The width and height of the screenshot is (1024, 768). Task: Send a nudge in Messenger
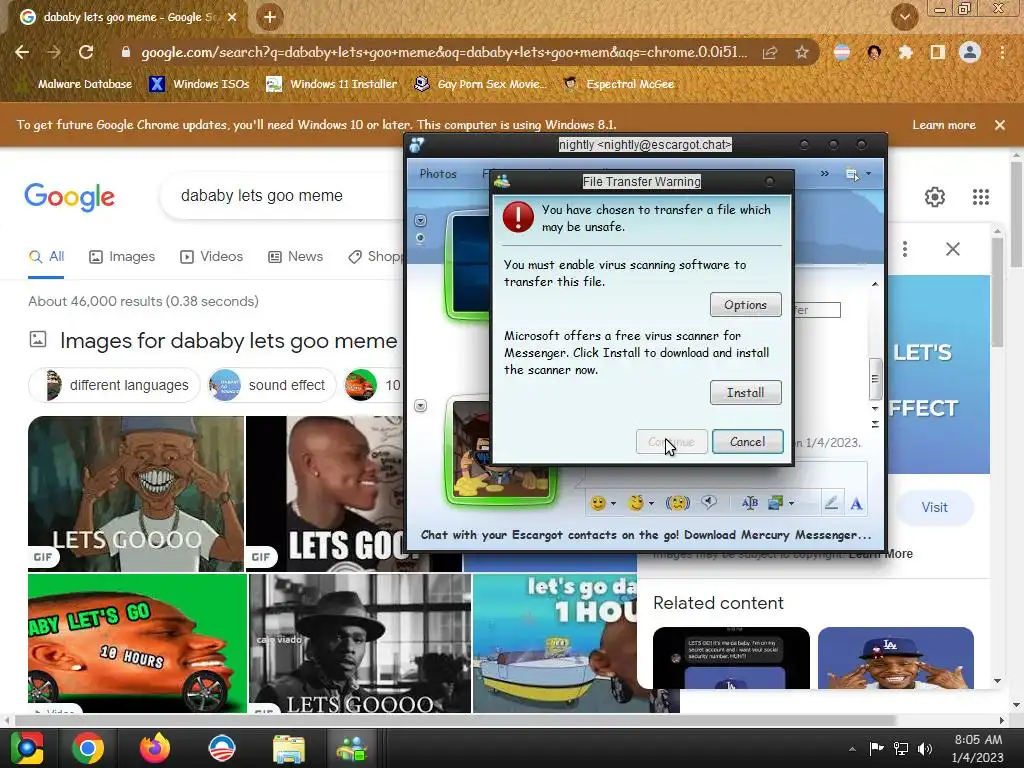[678, 503]
